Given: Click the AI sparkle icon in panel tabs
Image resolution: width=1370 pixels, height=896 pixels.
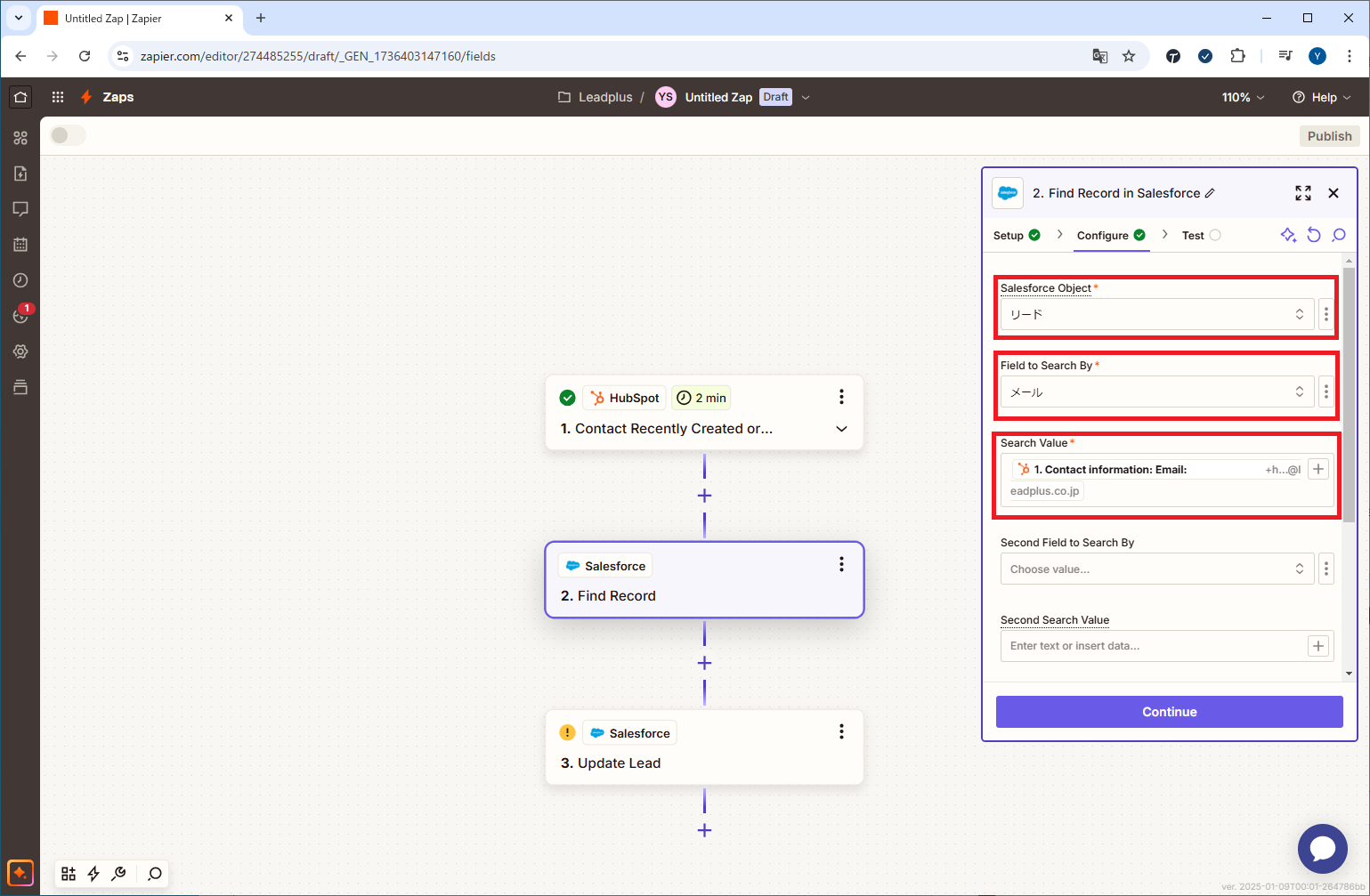Looking at the screenshot, I should point(1288,235).
